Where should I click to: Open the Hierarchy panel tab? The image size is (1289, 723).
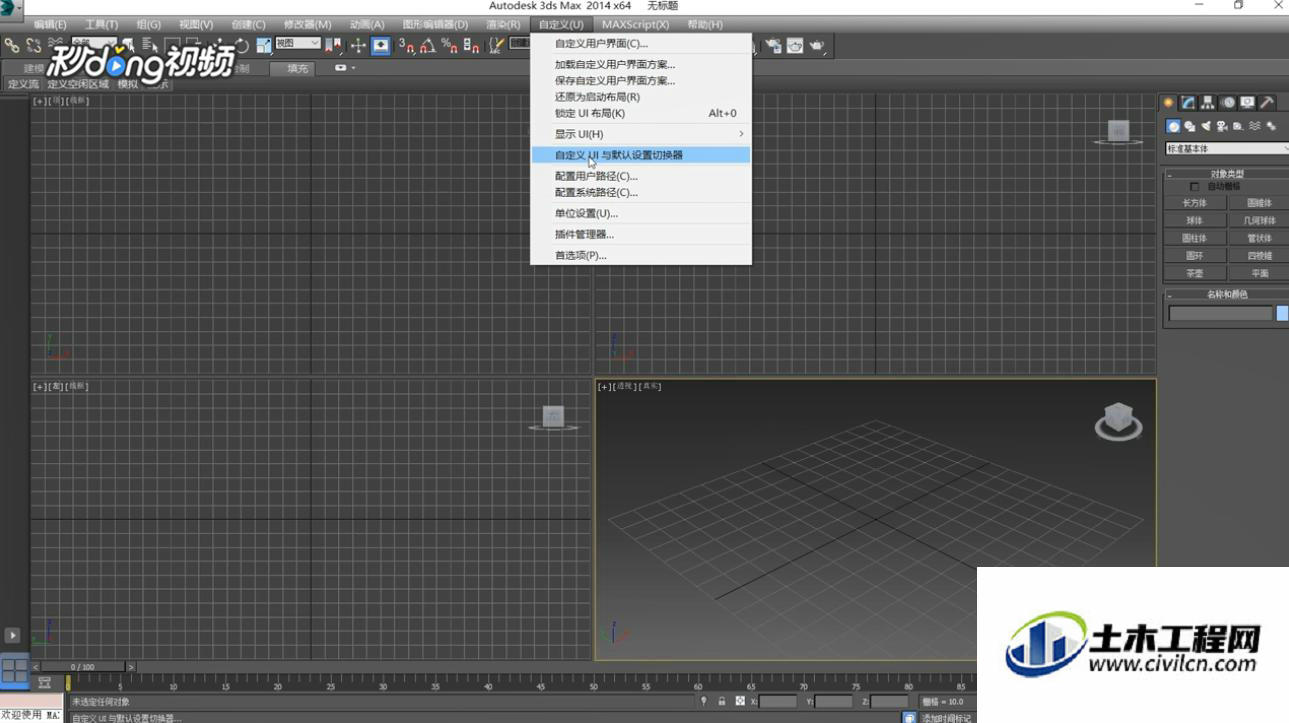1208,103
